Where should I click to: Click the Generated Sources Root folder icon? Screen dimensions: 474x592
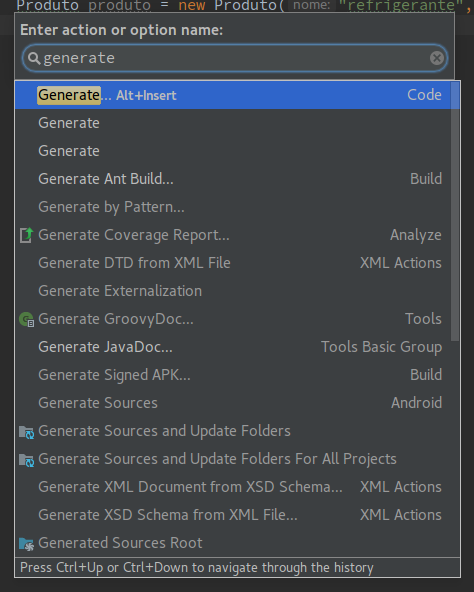point(26,544)
